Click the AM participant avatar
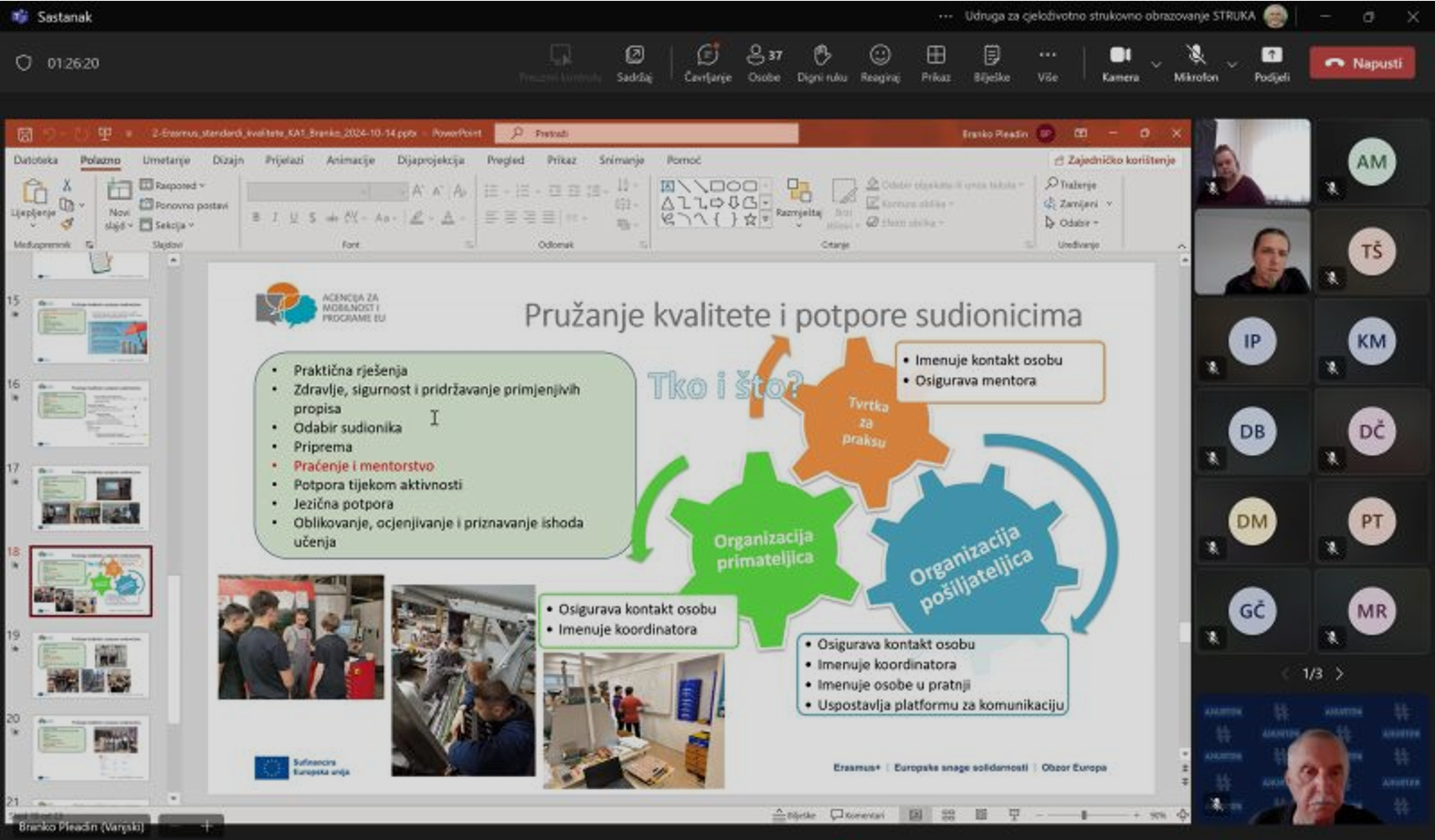Screen dimensions: 1435x840 coord(1371,162)
